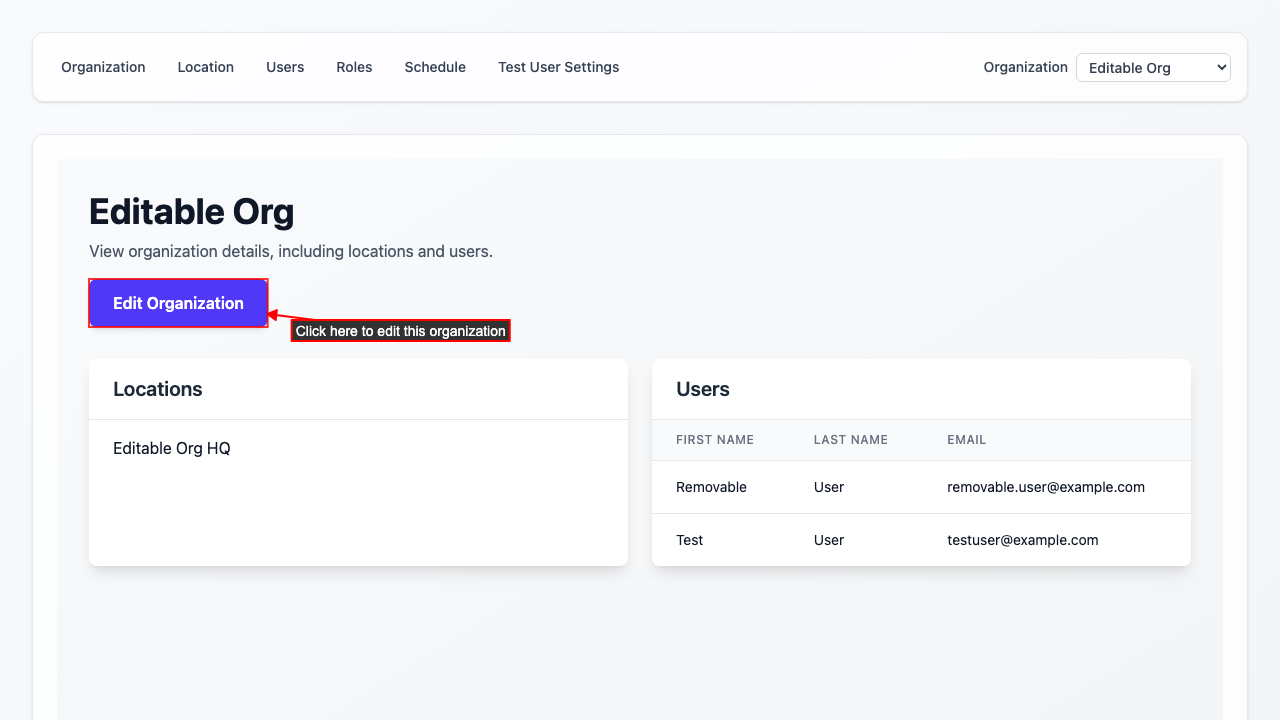Viewport: 1280px width, 720px height.
Task: Click the Edit Organization button
Action: (178, 303)
